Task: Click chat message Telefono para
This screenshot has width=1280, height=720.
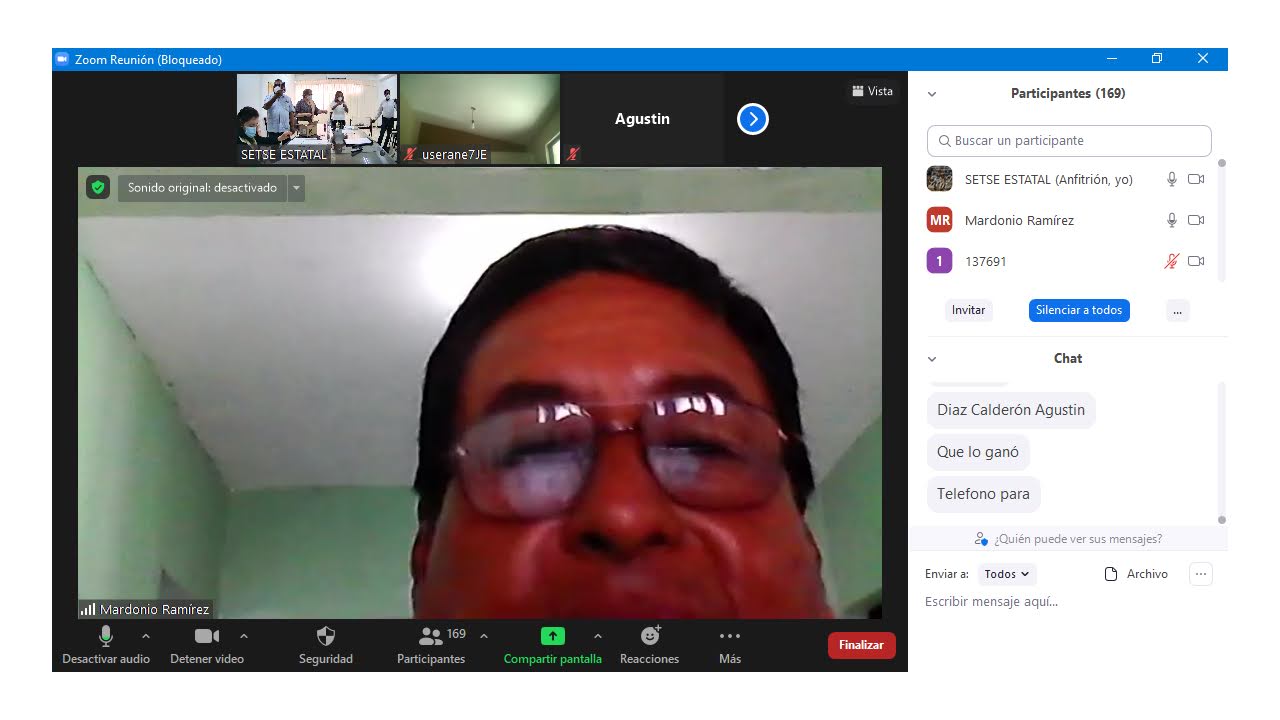Action: coord(983,494)
